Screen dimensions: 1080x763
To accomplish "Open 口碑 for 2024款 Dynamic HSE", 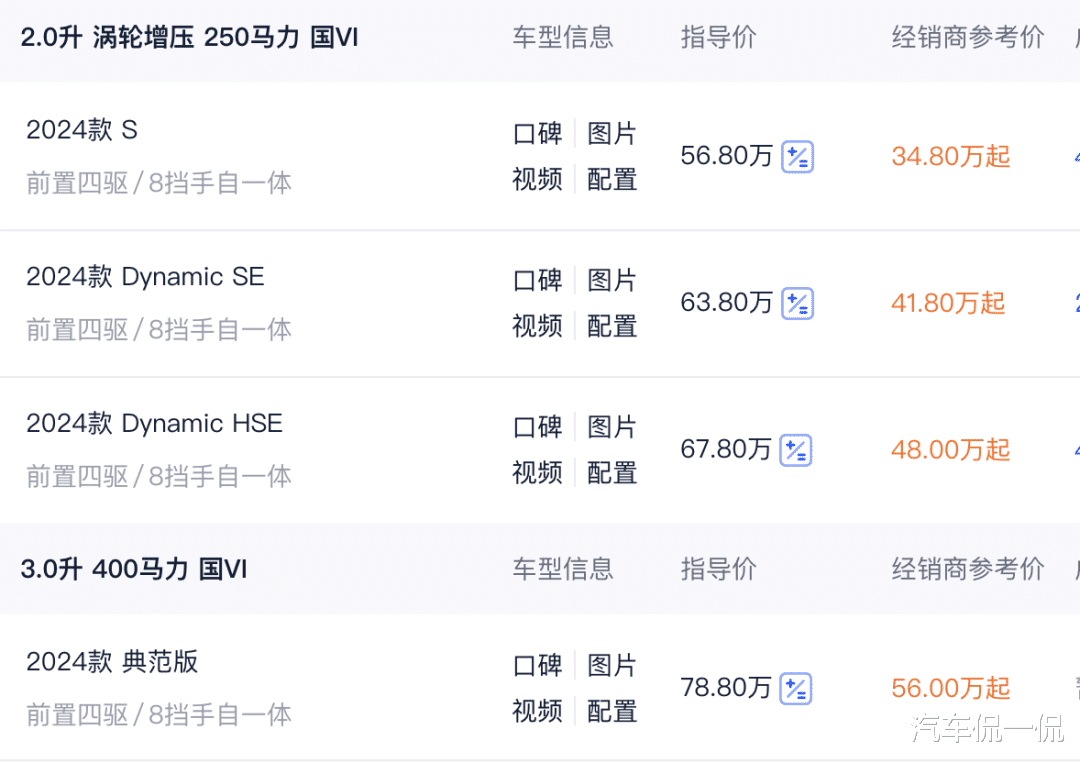I will click(537, 427).
